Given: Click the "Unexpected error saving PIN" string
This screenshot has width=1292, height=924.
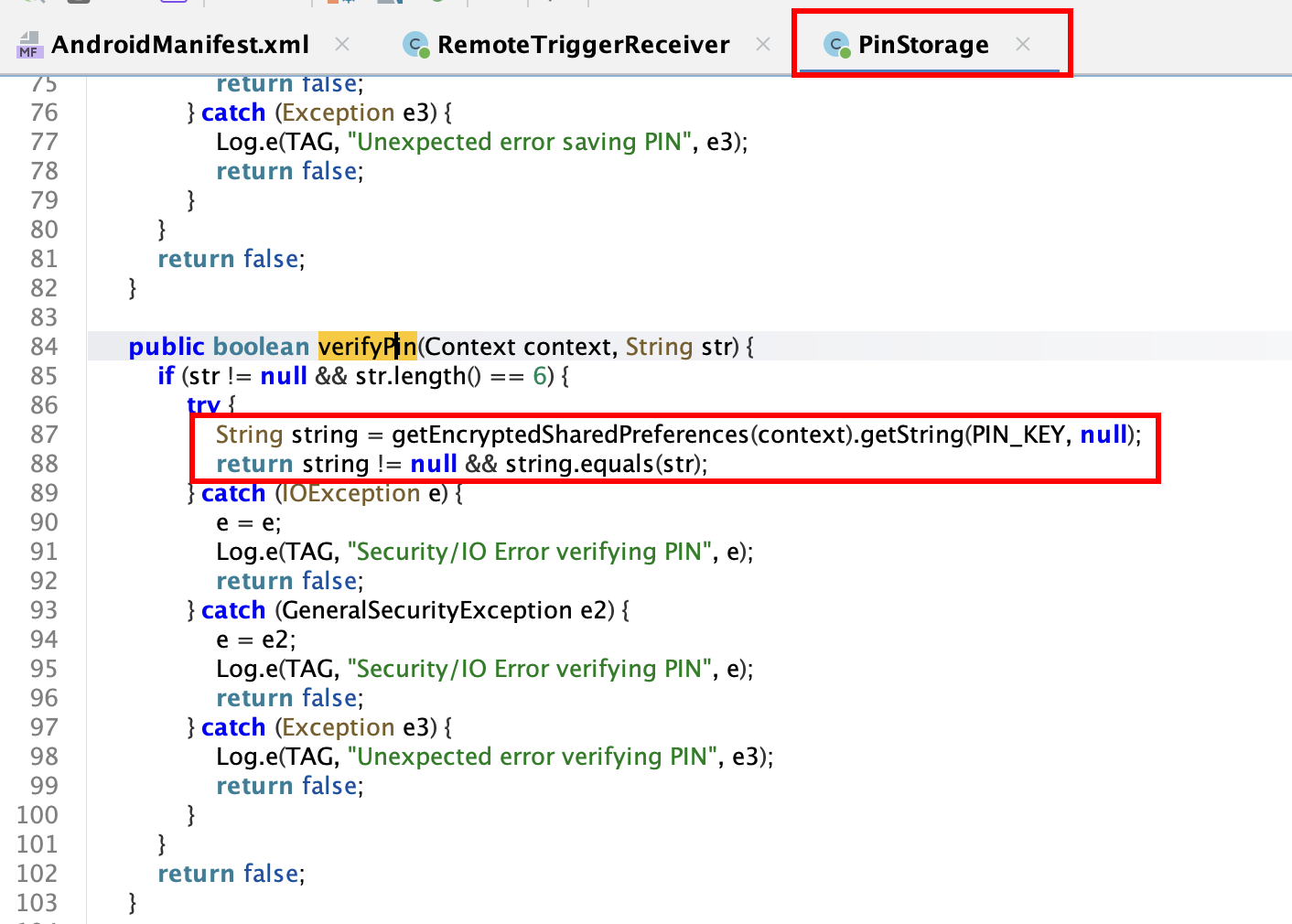Looking at the screenshot, I should (520, 142).
